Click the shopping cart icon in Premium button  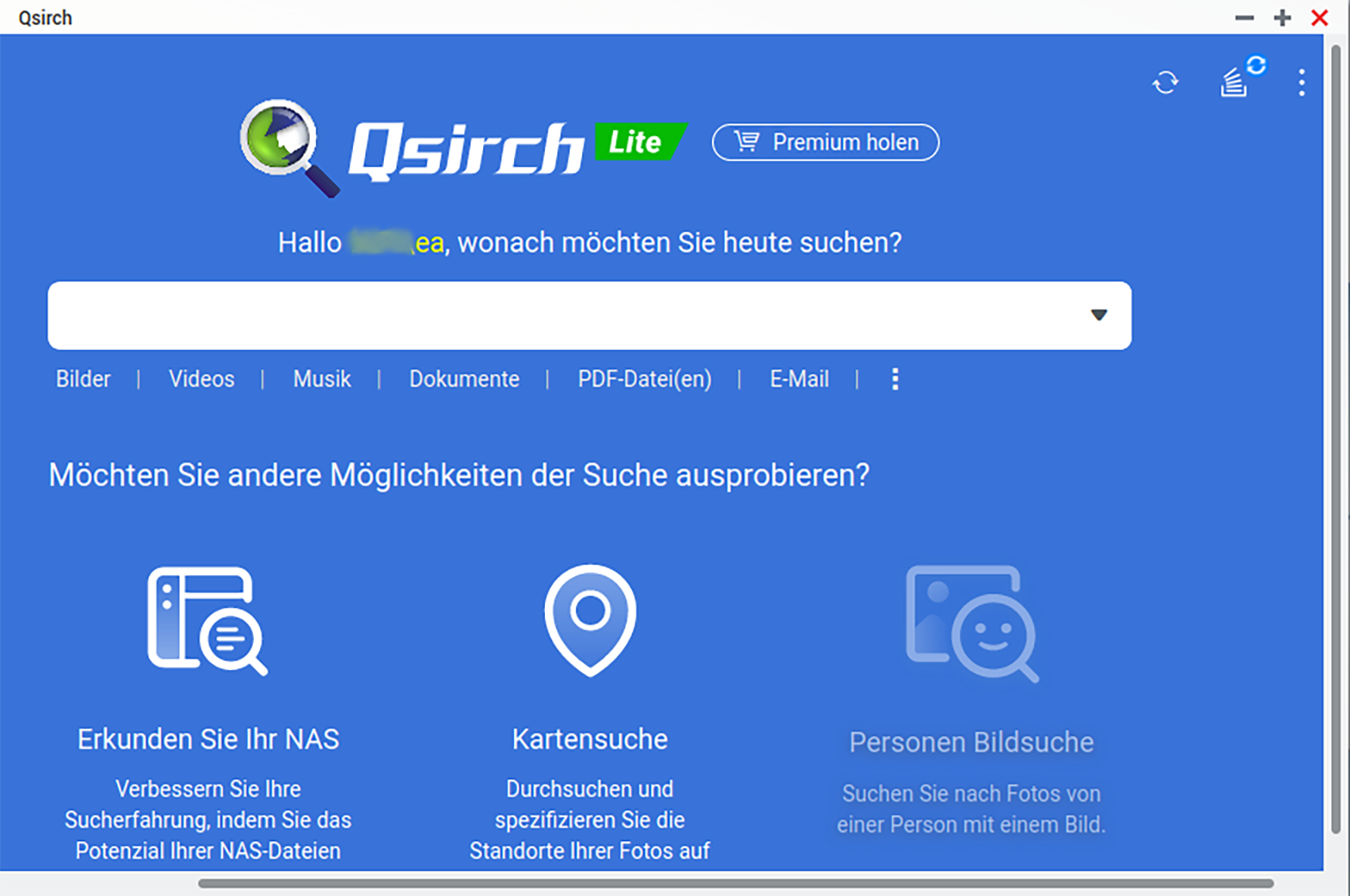746,142
